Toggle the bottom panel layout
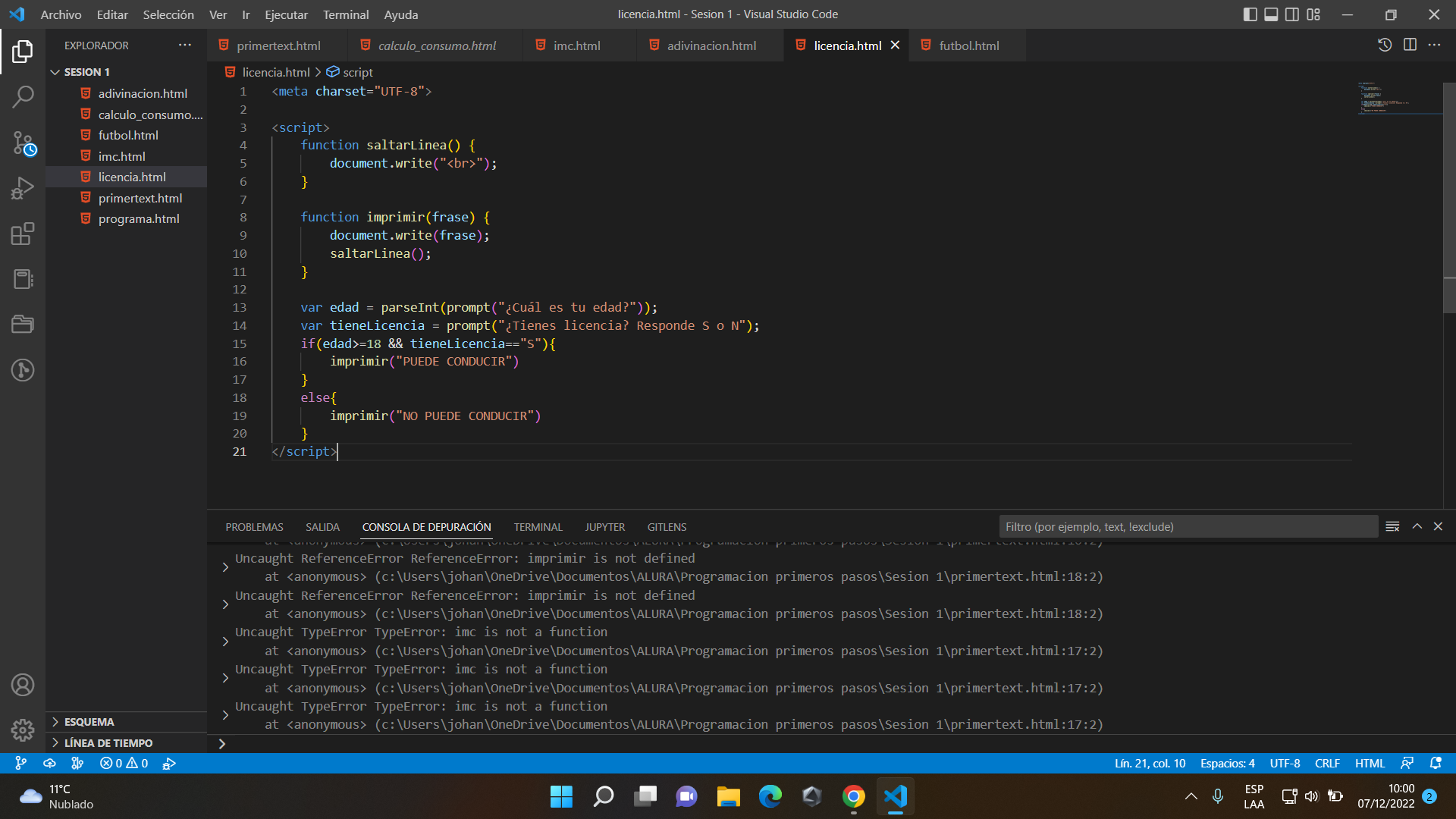The width and height of the screenshot is (1456, 819). click(x=1271, y=14)
